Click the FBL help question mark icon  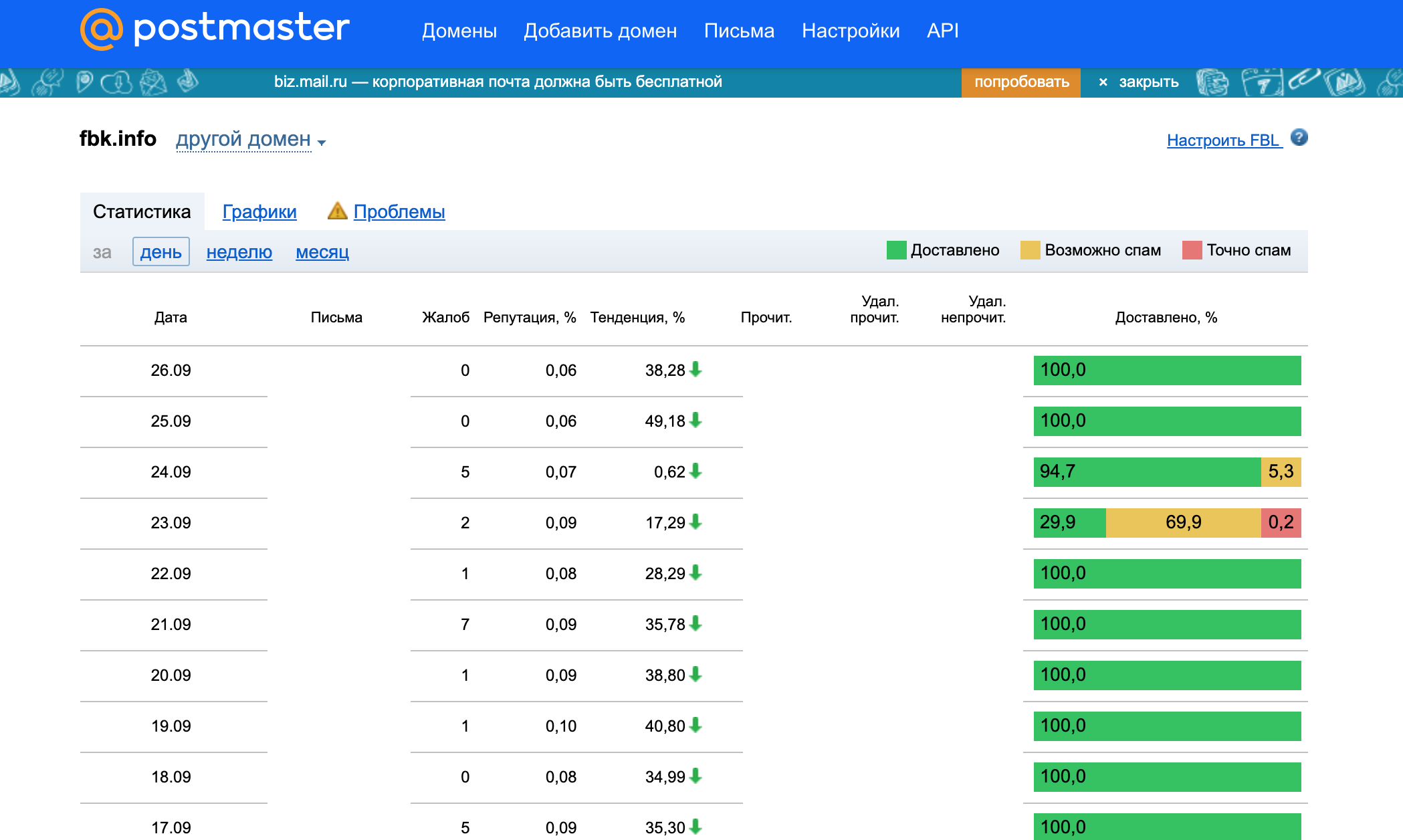click(x=1299, y=138)
